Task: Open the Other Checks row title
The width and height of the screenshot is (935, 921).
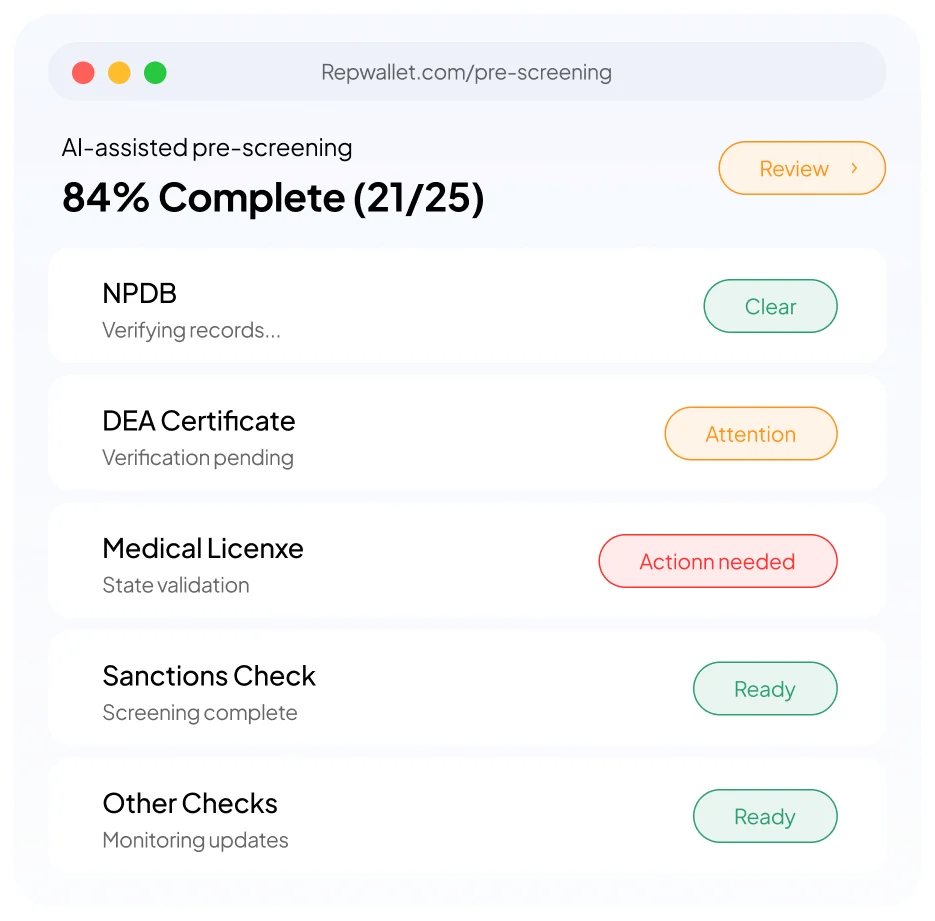Action: tap(190, 804)
